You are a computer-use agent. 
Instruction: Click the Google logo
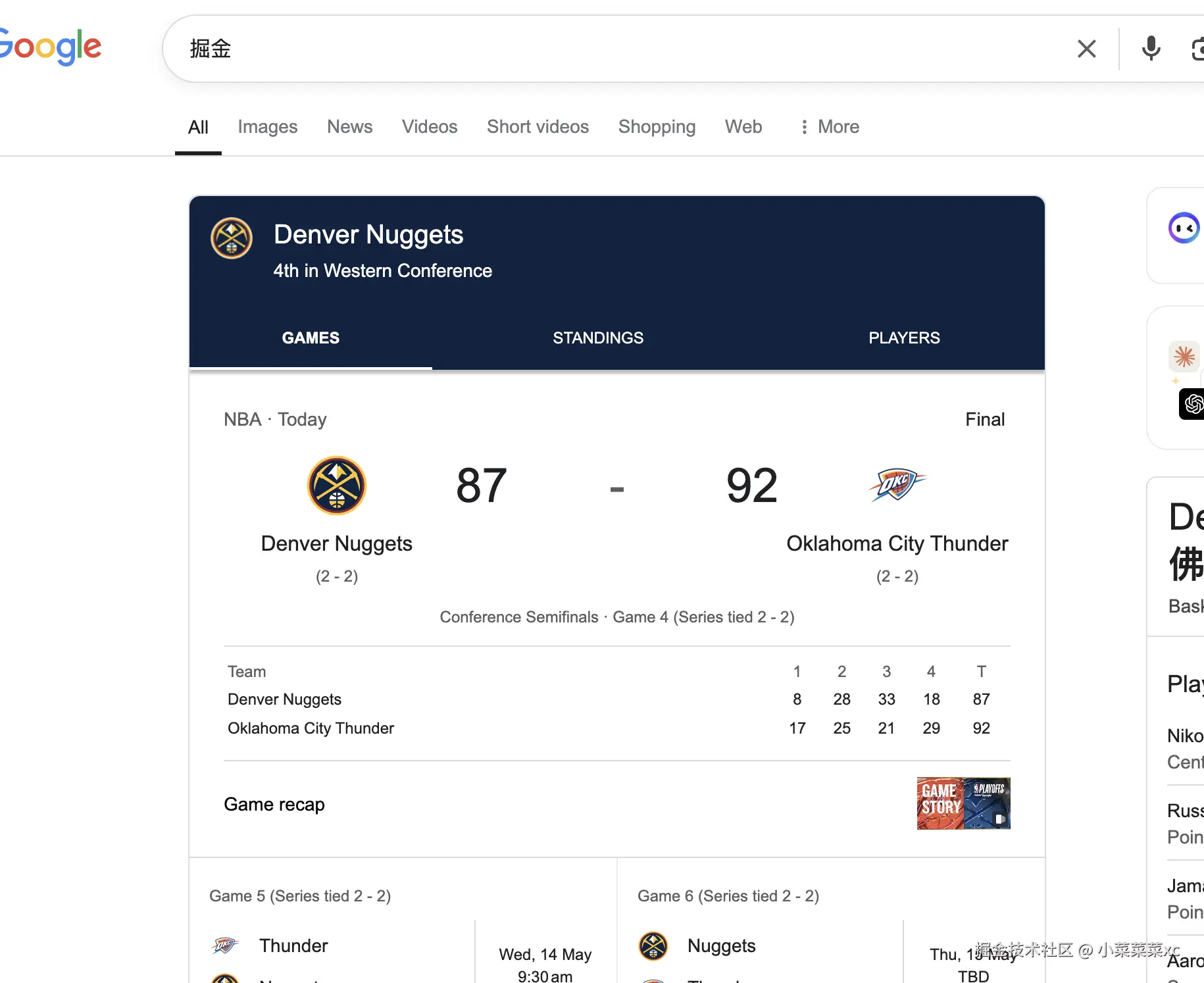(51, 46)
